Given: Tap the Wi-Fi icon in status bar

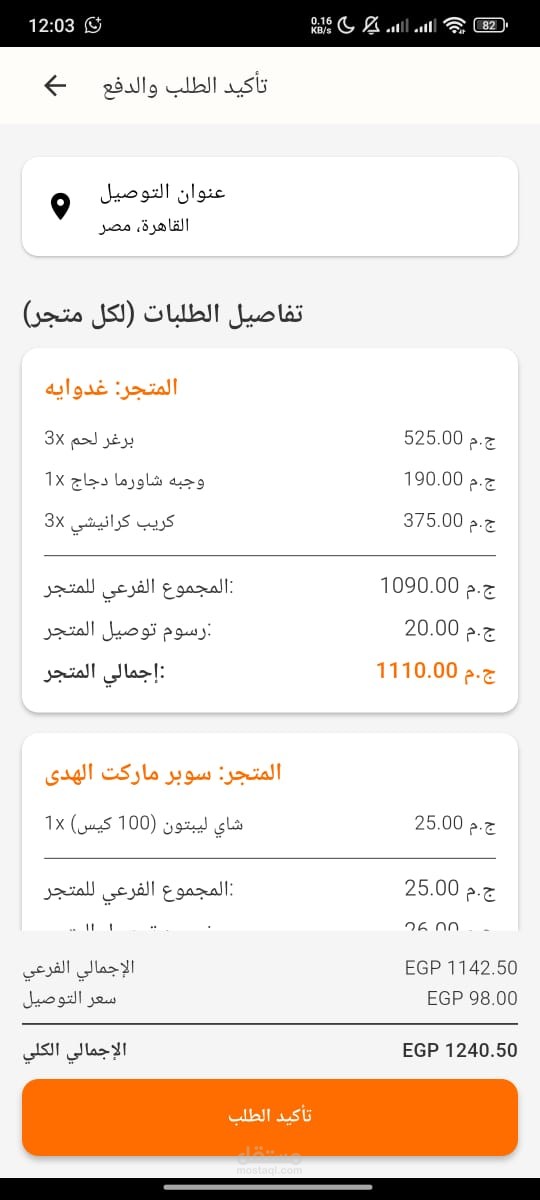Looking at the screenshot, I should pos(456,25).
